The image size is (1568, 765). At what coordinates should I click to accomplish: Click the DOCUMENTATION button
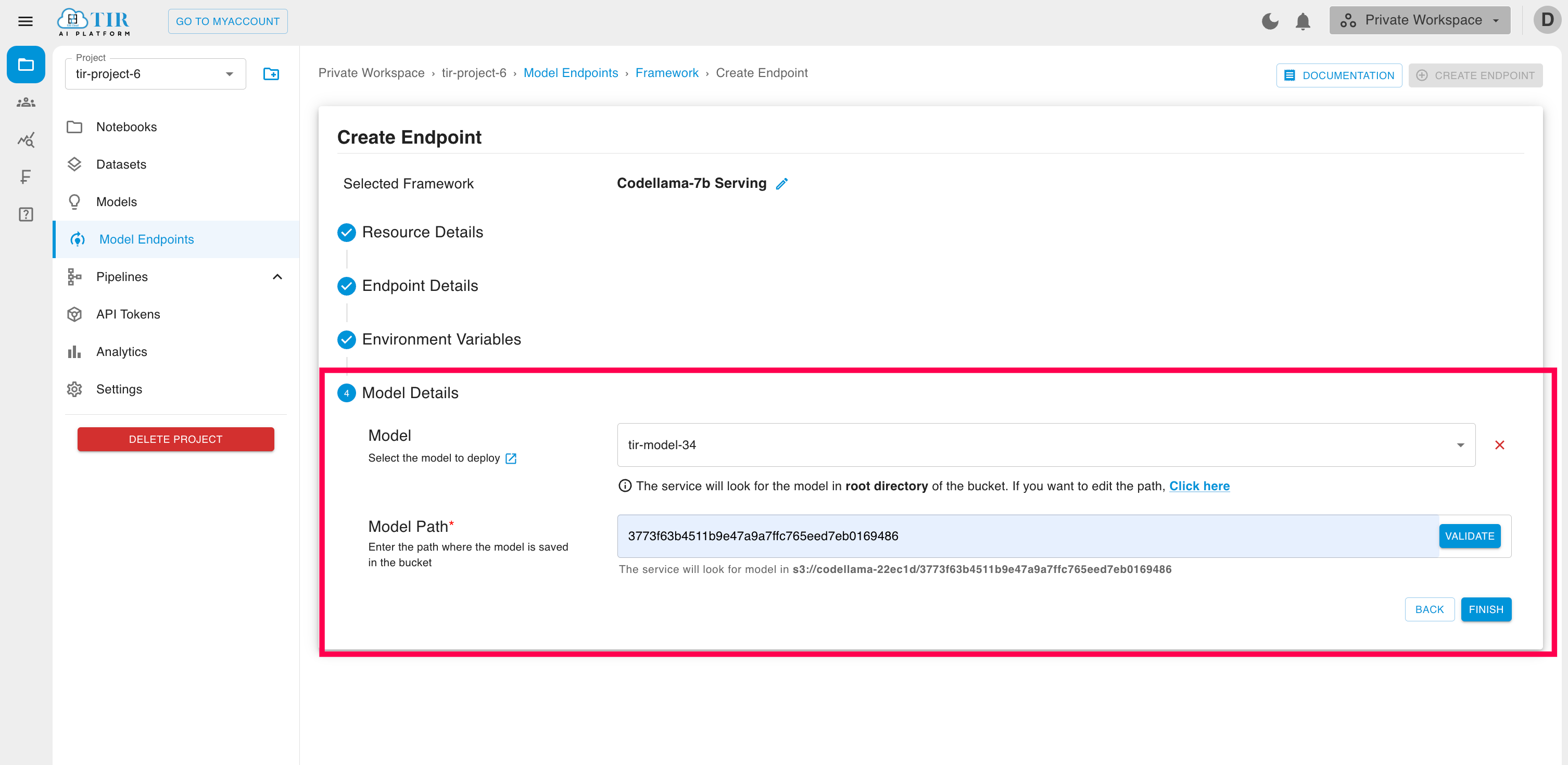point(1338,75)
